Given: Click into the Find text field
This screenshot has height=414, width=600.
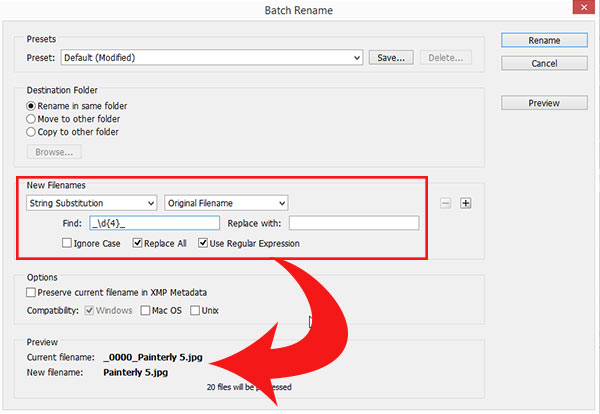Looking at the screenshot, I should coord(155,223).
